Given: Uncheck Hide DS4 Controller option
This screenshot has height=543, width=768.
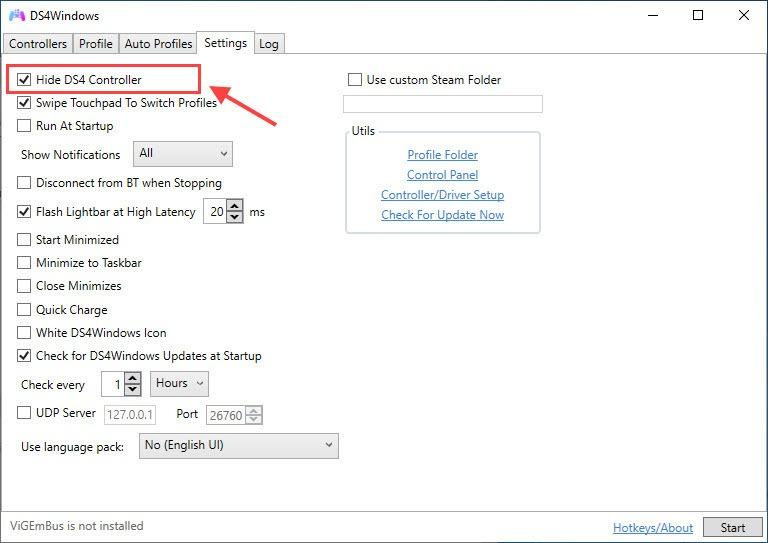Looking at the screenshot, I should 24,79.
